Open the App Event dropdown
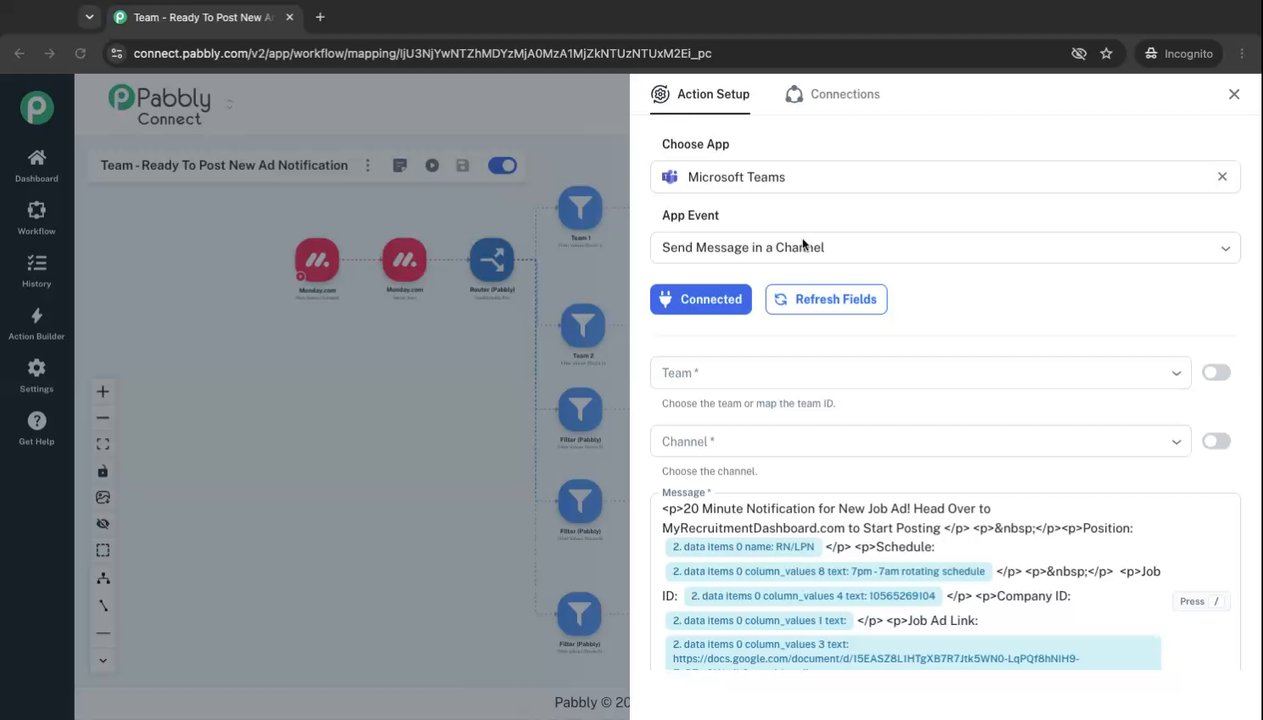This screenshot has height=720, width=1263. click(945, 248)
